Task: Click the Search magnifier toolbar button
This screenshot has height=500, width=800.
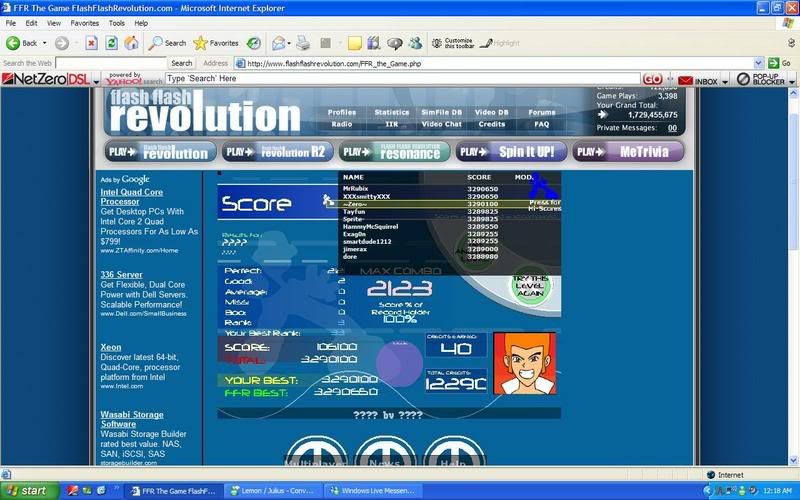Action: (x=167, y=43)
